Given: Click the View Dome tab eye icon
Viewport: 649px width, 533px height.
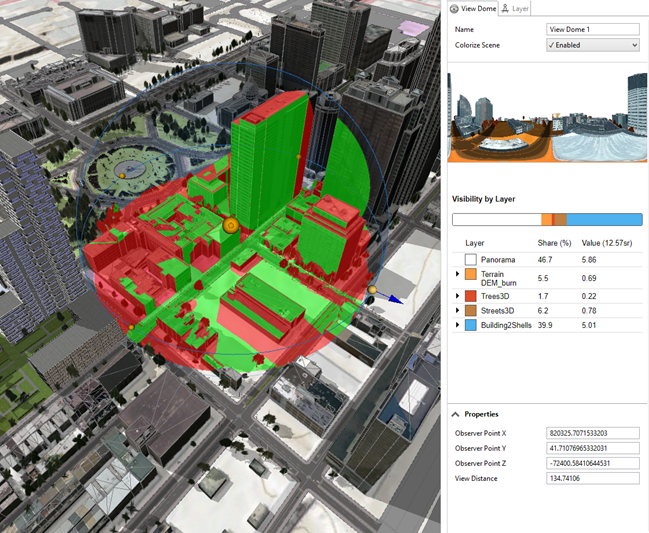Looking at the screenshot, I should click(454, 8).
